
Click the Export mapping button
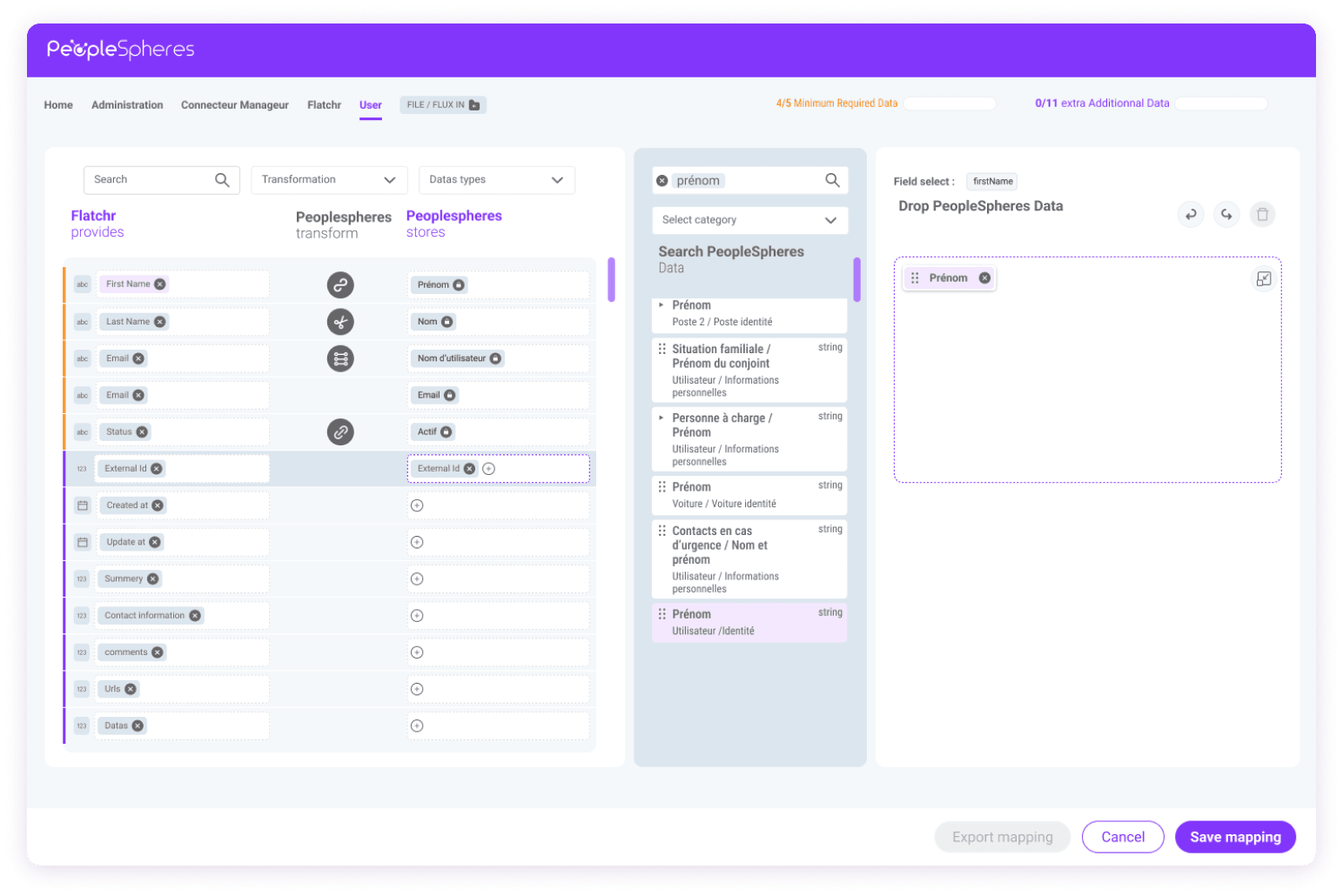pyautogui.click(x=1003, y=837)
